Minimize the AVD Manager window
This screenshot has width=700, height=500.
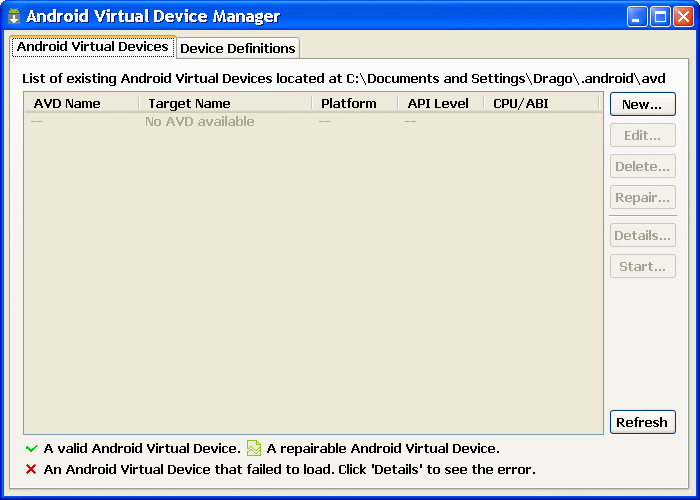[x=637, y=17]
